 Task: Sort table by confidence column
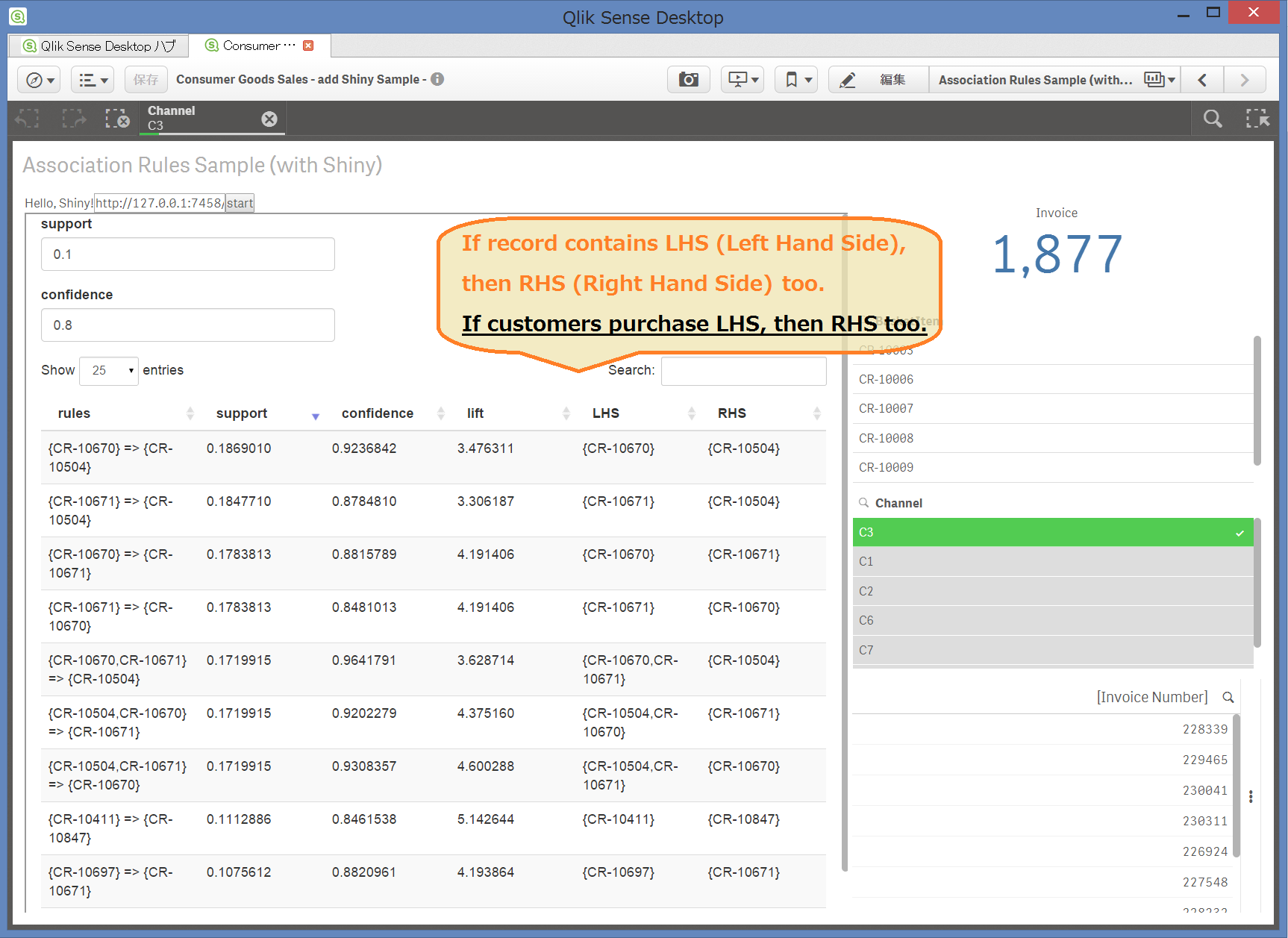point(389,413)
